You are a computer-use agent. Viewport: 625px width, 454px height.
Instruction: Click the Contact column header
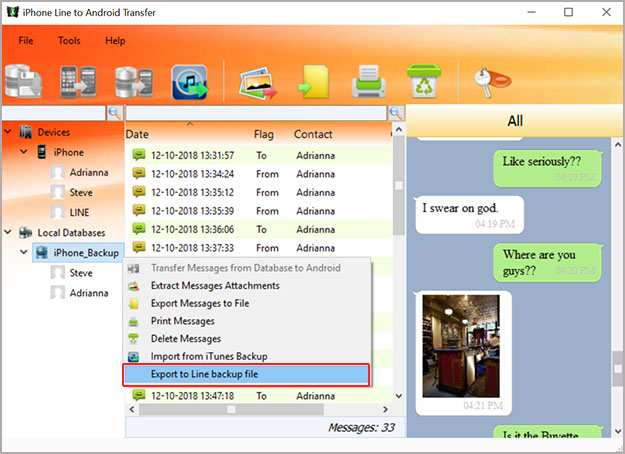[x=313, y=134]
